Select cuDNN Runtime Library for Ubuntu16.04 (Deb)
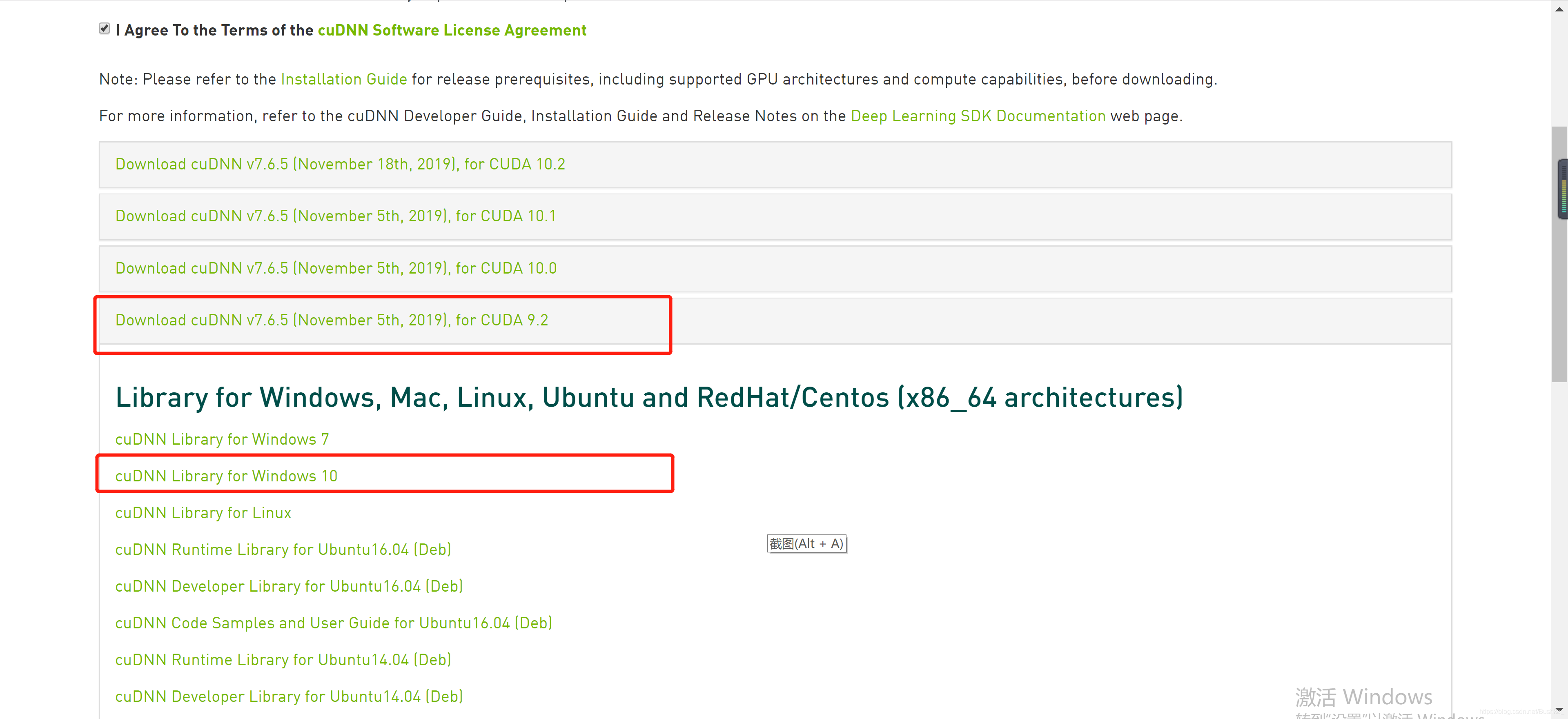This screenshot has width=1568, height=719. click(283, 549)
